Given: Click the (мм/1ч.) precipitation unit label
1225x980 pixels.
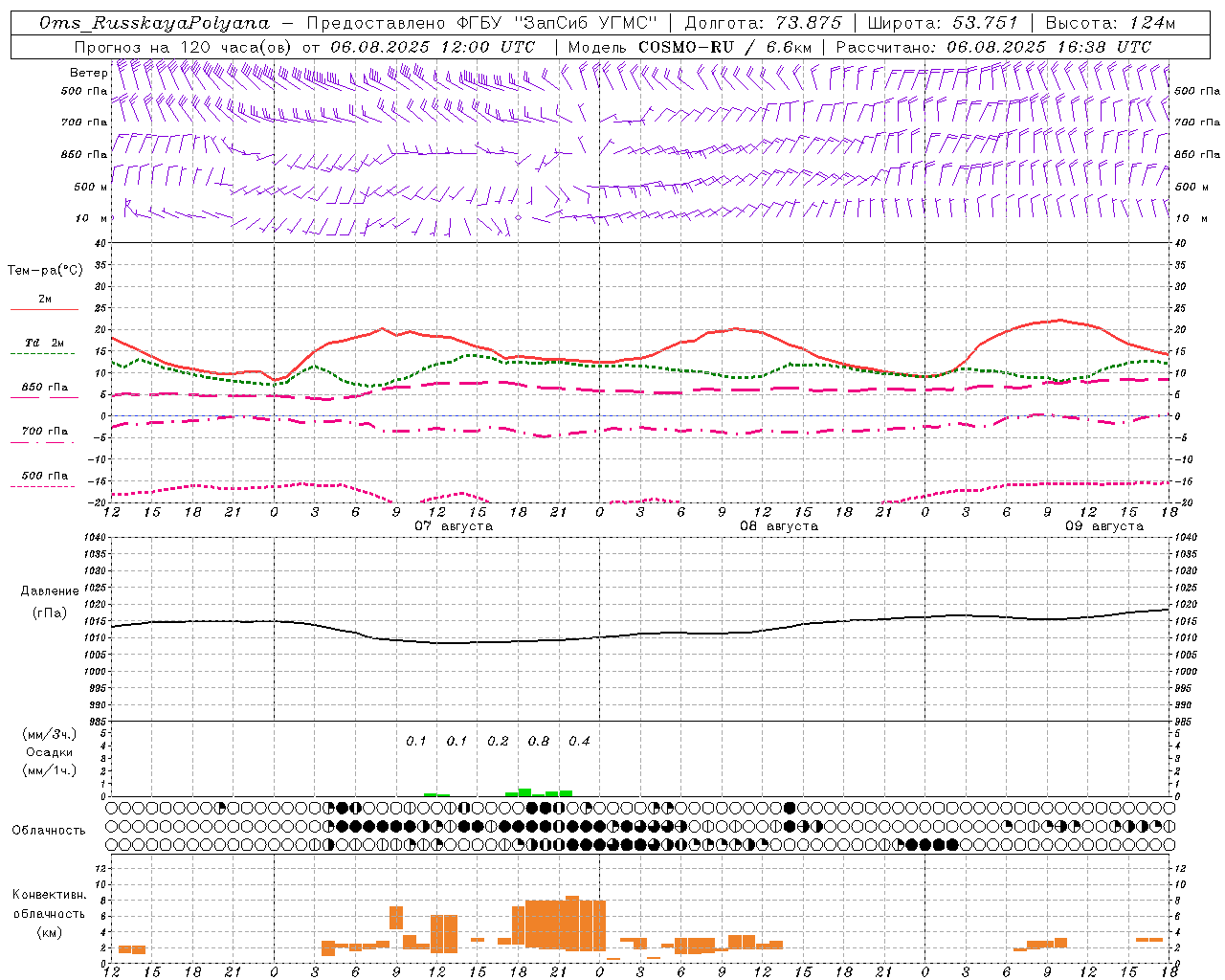Looking at the screenshot, I should (50, 770).
